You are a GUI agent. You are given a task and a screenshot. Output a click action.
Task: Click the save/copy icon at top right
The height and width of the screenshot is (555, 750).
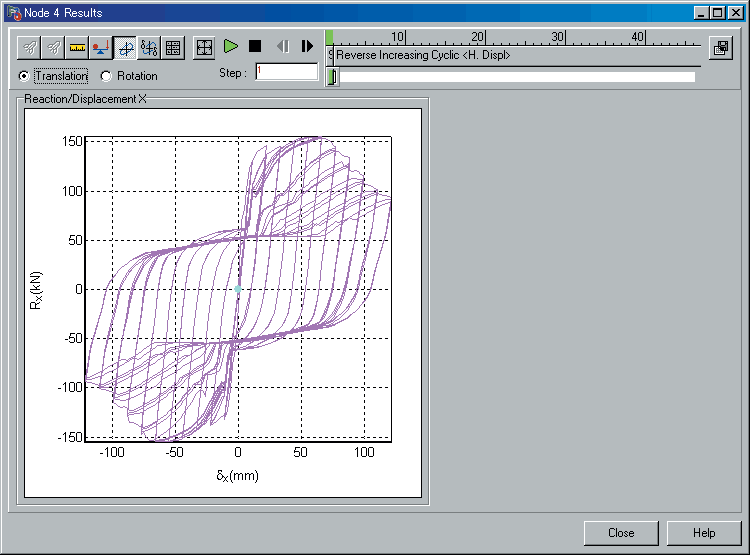tap(720, 48)
